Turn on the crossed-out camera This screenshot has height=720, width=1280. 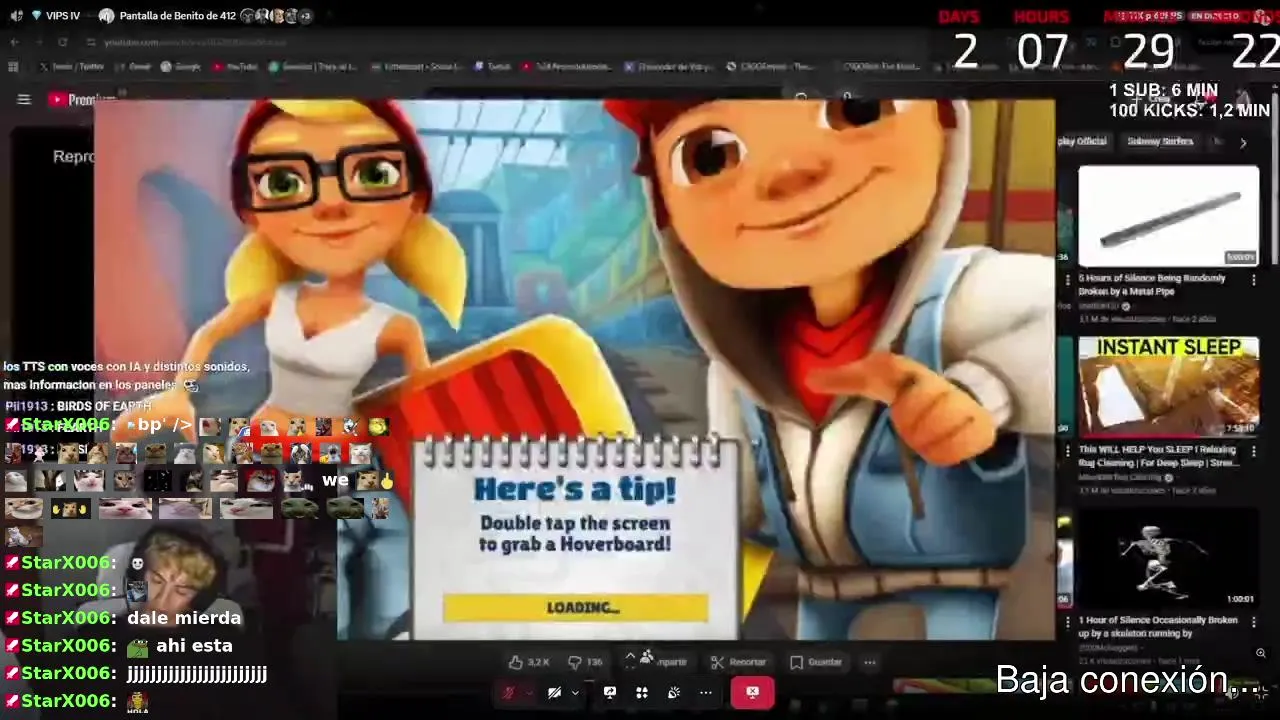[554, 692]
